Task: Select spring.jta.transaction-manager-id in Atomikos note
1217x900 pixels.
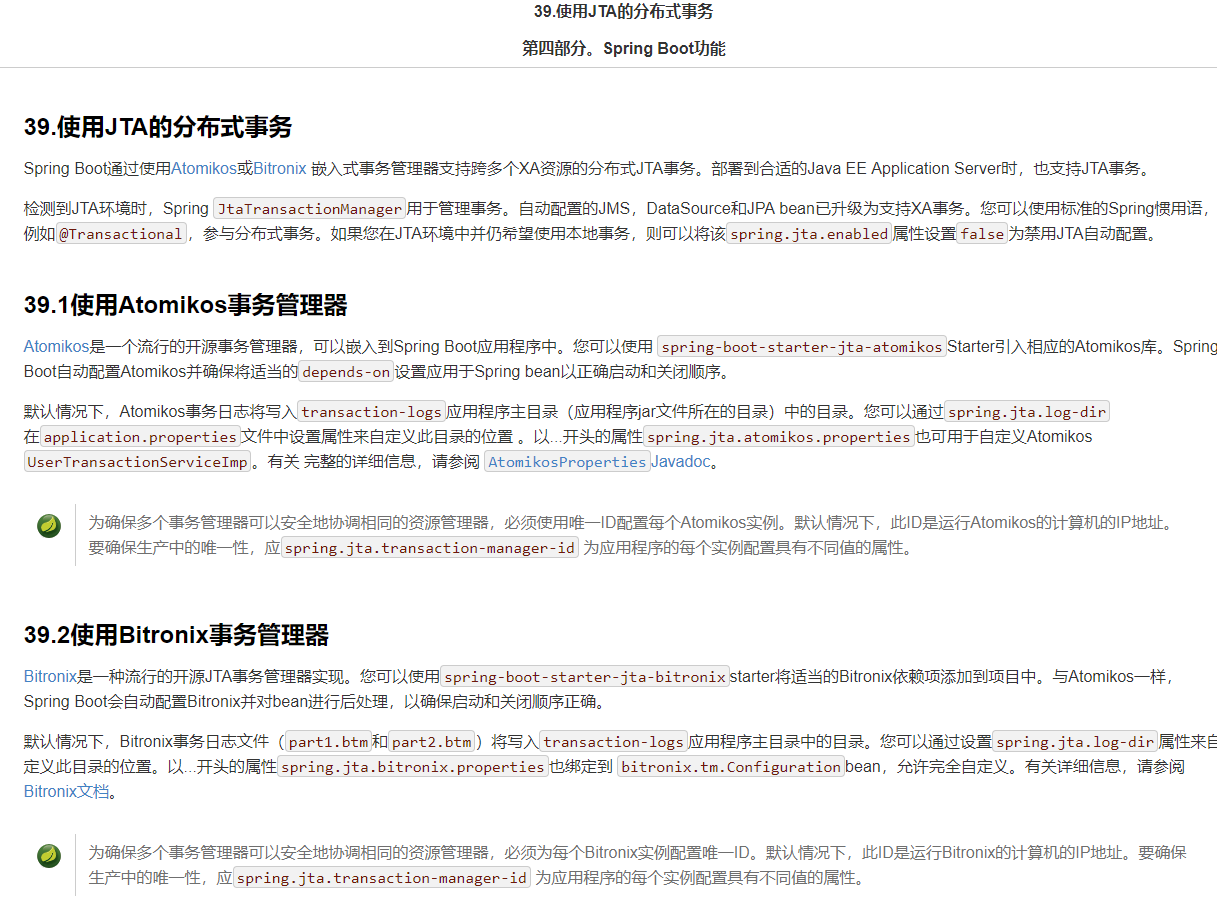Action: click(430, 548)
